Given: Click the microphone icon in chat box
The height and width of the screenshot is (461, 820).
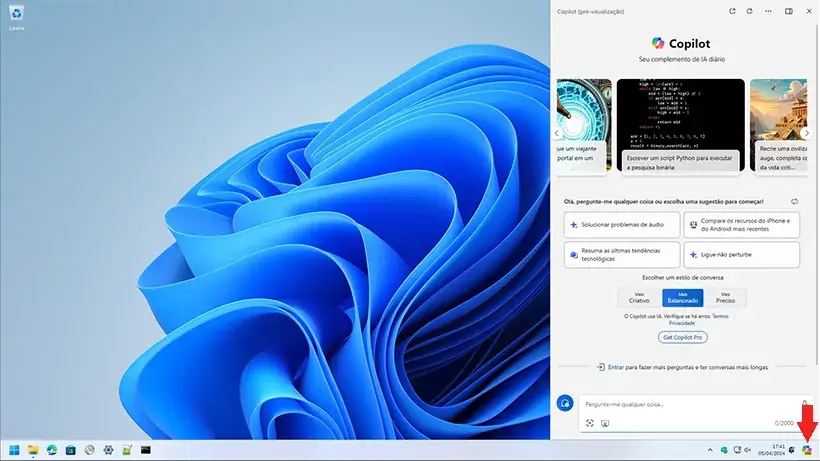Looking at the screenshot, I should [804, 404].
